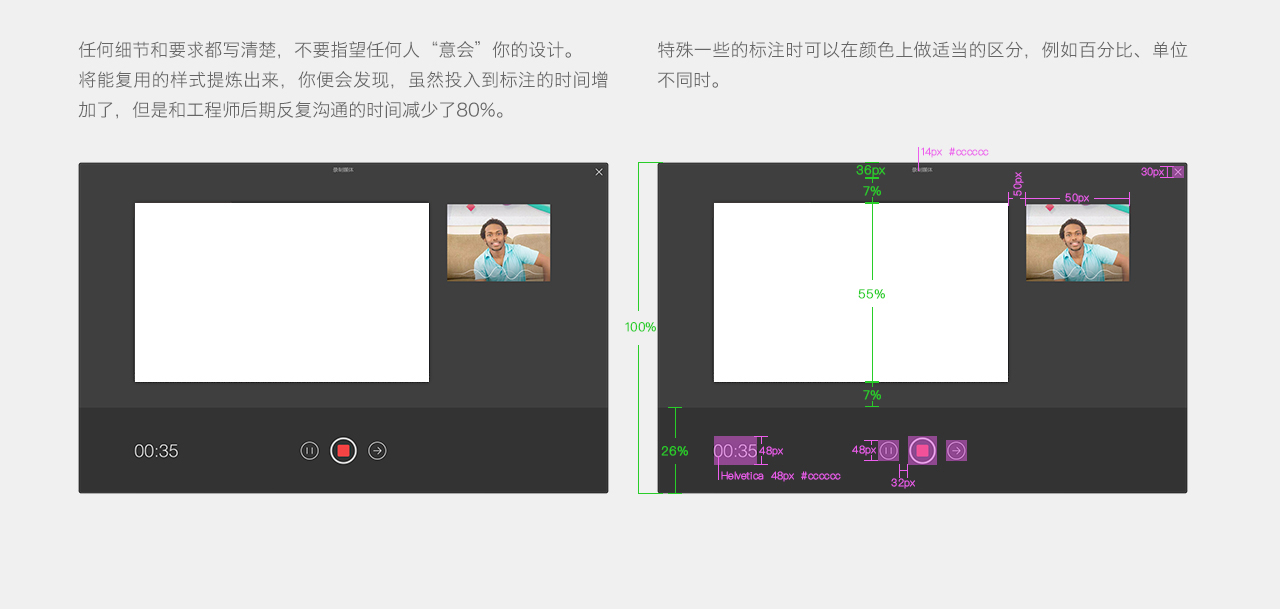1280x609 pixels.
Task: Click the 00:35 timer in the unannotated mockup
Action: 156,451
